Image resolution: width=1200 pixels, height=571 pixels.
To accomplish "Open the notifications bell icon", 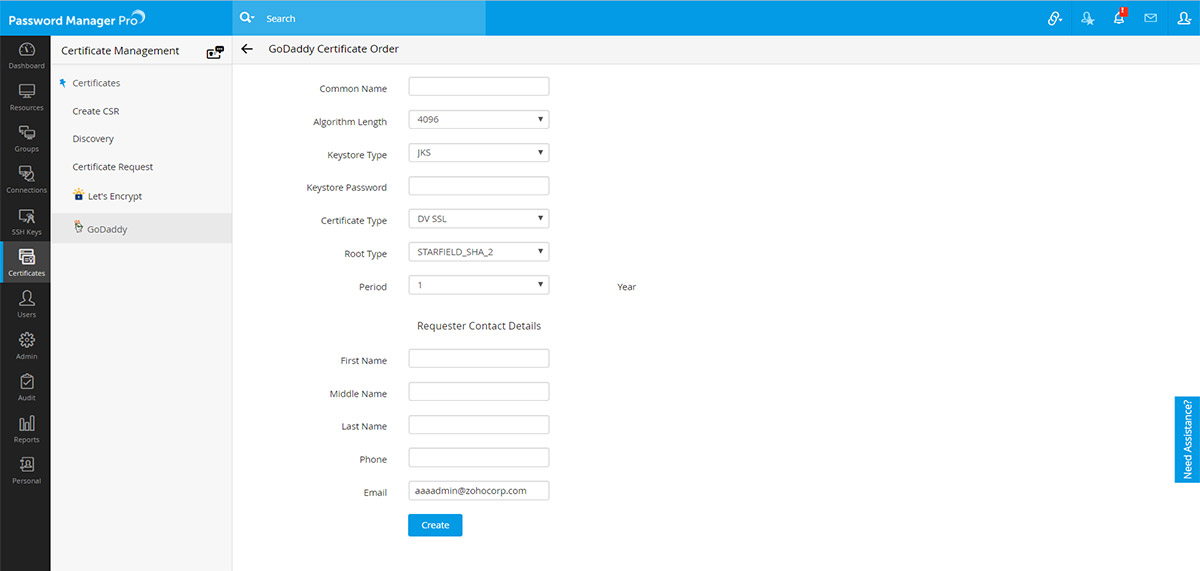I will (x=1119, y=18).
